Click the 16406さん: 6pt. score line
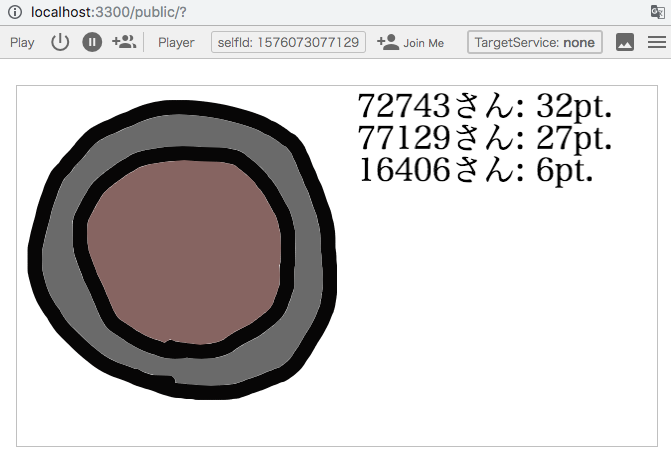 476,170
